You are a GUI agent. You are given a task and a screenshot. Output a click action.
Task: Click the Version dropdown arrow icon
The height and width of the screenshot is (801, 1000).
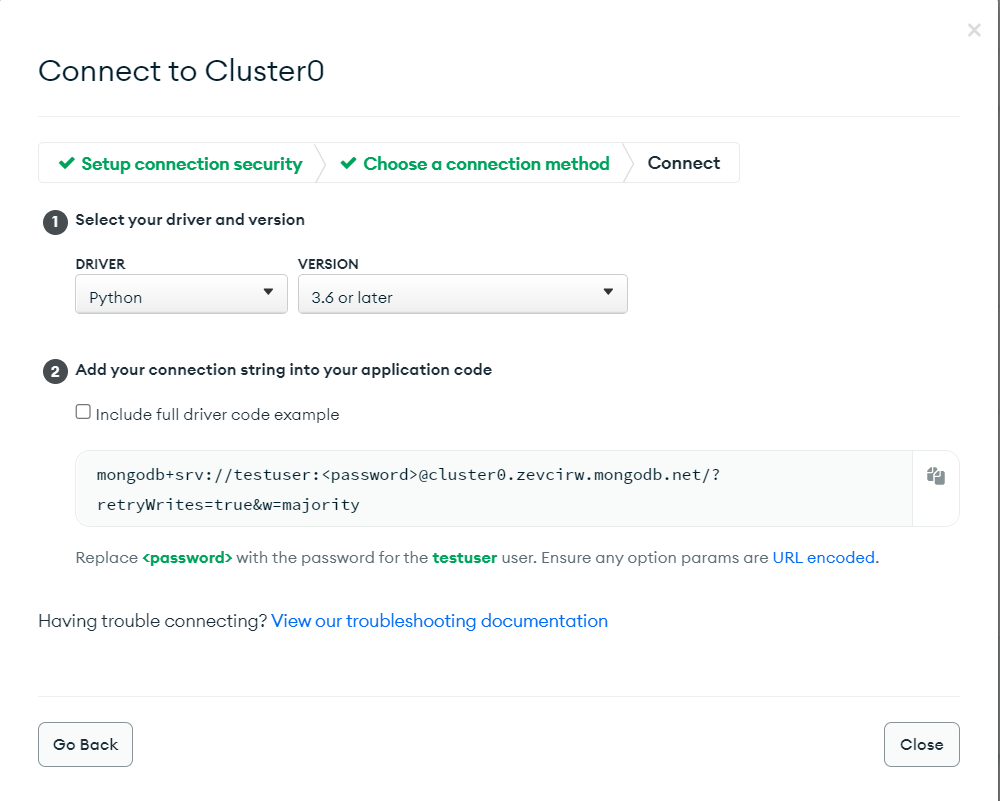pos(608,293)
